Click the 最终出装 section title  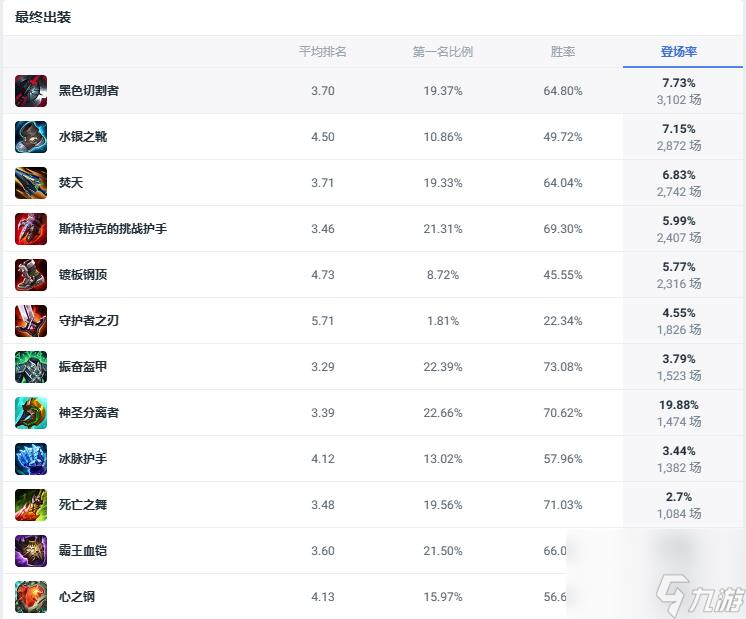tap(43, 17)
